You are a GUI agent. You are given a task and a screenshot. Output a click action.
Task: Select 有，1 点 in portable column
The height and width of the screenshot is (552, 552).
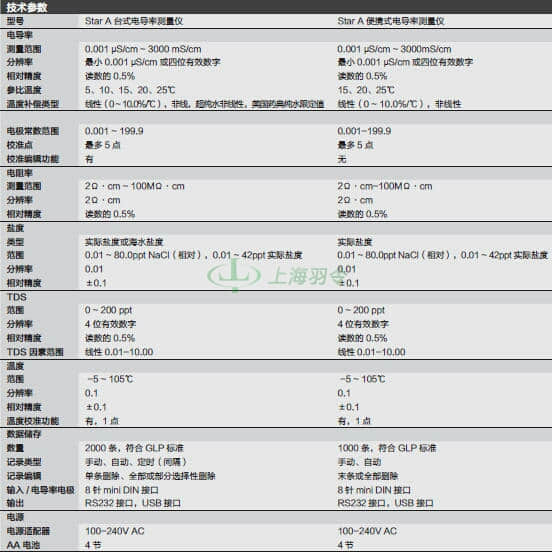coord(354,421)
